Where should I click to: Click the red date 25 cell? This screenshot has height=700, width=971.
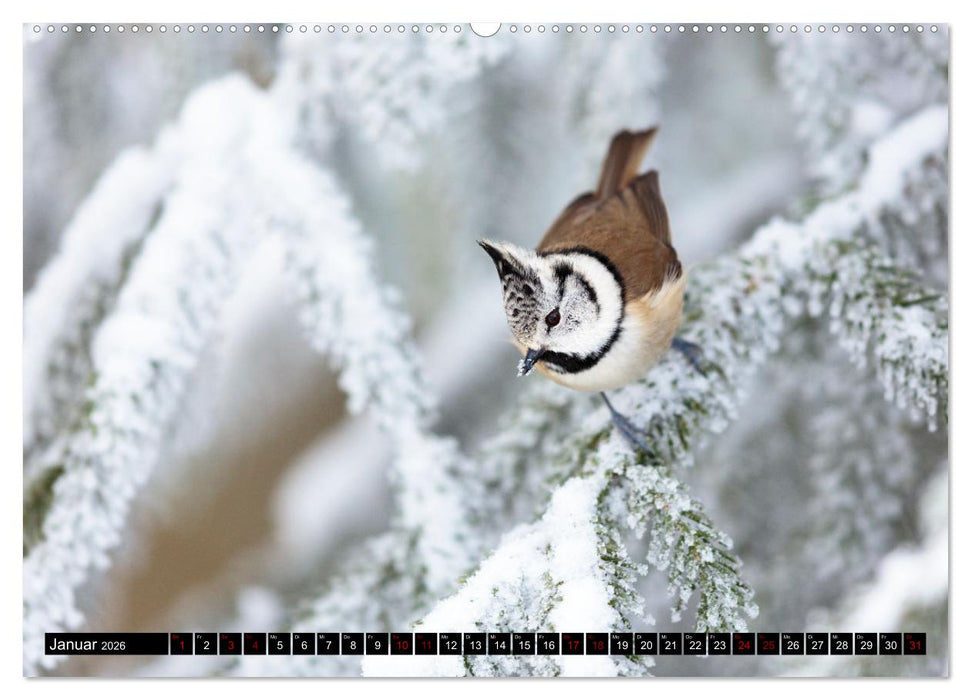[768, 647]
